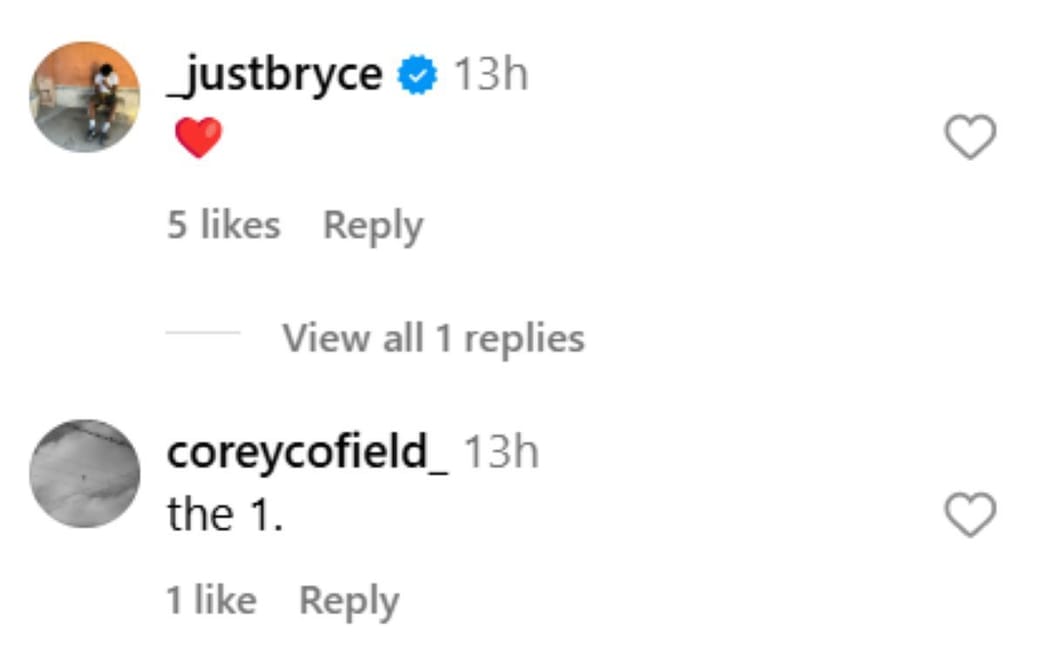Tap the heart outline next to the emoji comment
Screen dimensions: 1045x657
970,138
